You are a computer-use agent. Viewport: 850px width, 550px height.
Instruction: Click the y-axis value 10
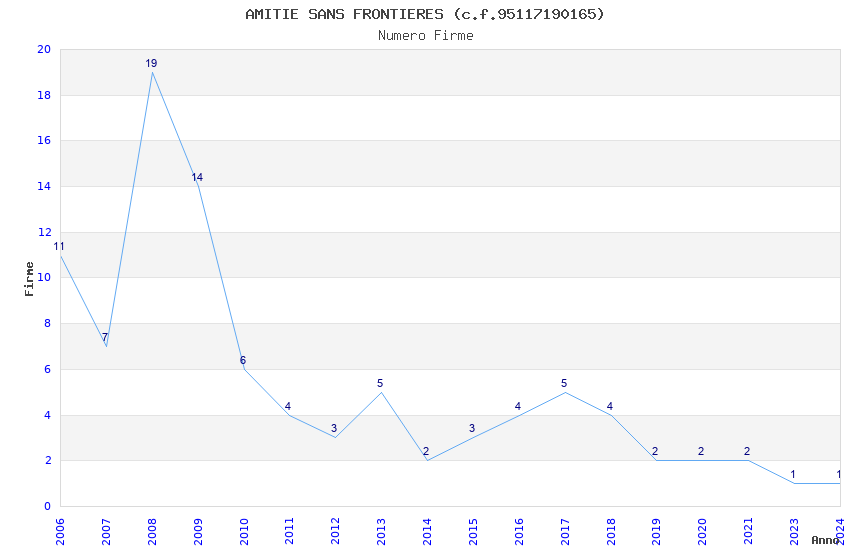44,277
